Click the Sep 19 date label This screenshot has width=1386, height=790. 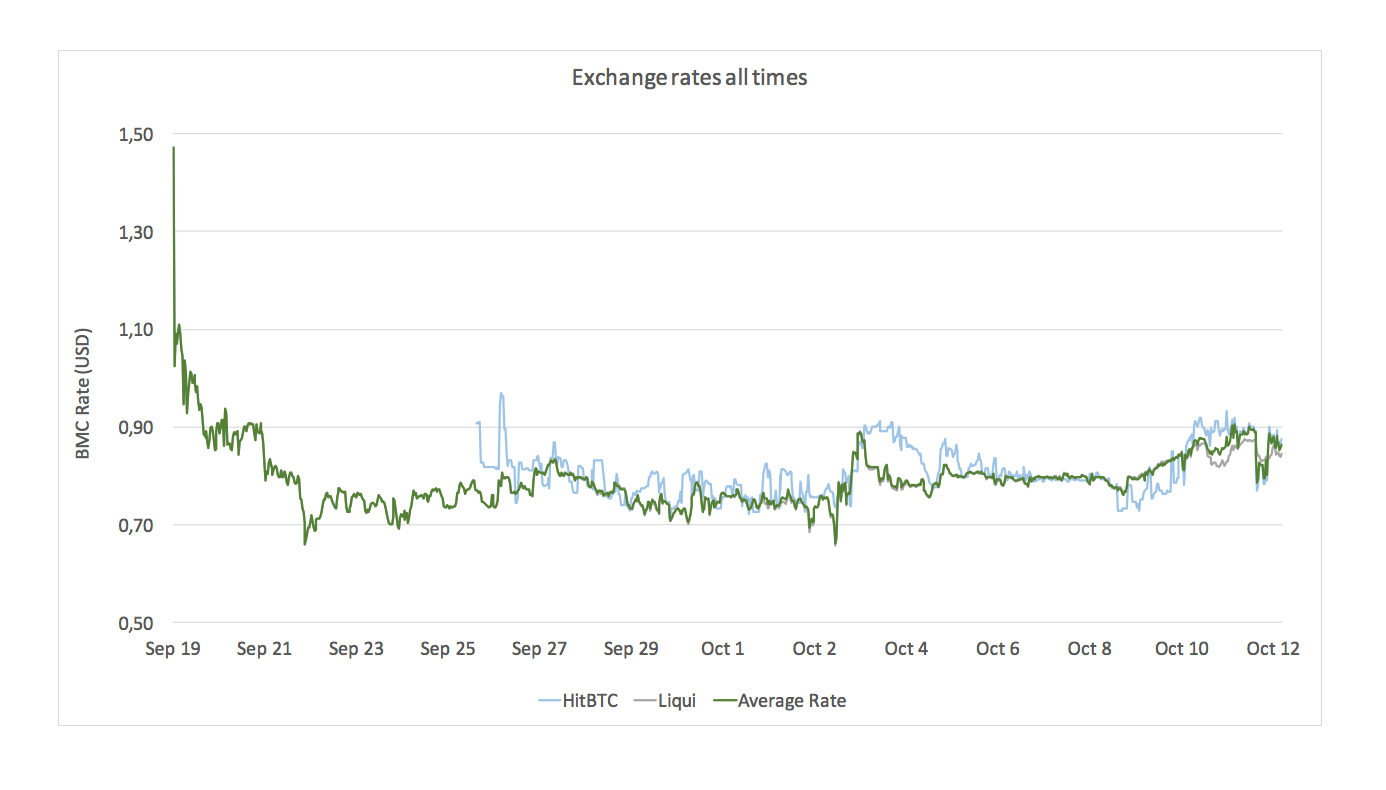point(173,649)
